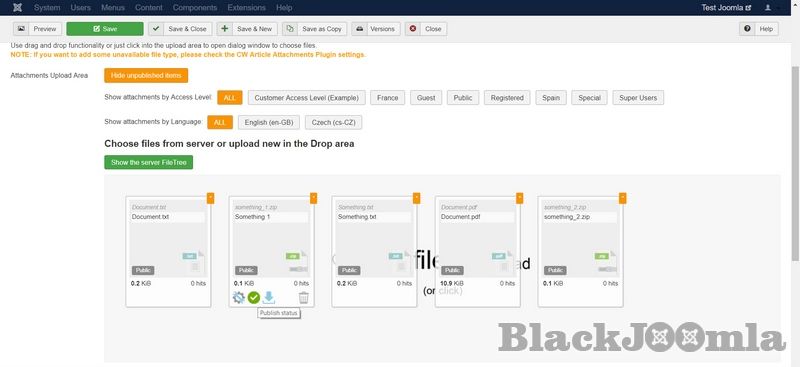Click the toolbar Close button
Screen dimensions: 800x367
click(426, 29)
